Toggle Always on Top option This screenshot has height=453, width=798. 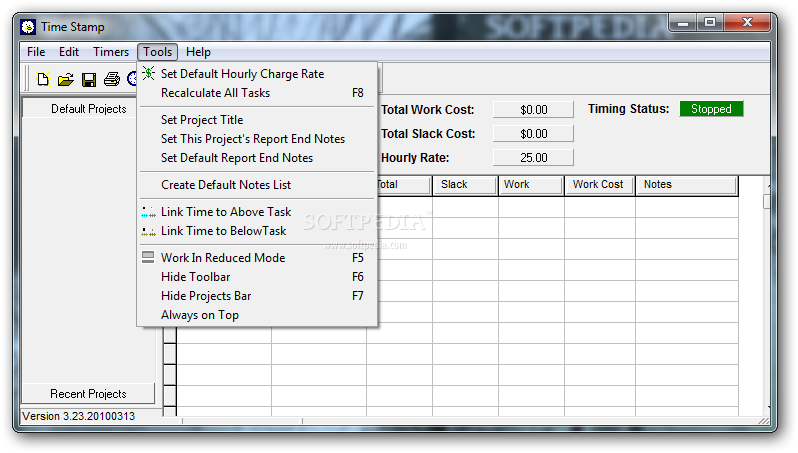(x=259, y=315)
